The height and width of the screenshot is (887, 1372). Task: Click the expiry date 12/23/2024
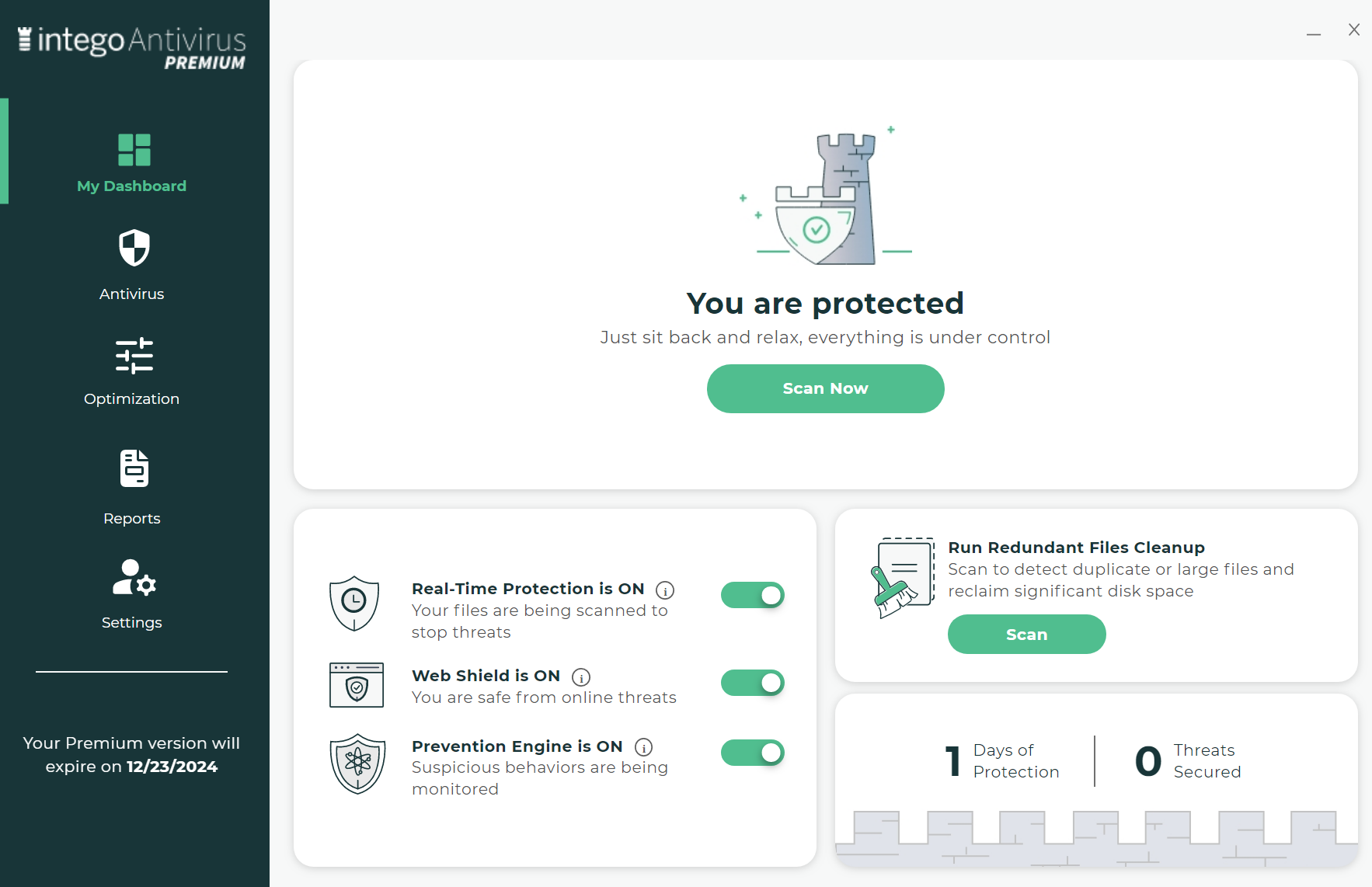[172, 767]
